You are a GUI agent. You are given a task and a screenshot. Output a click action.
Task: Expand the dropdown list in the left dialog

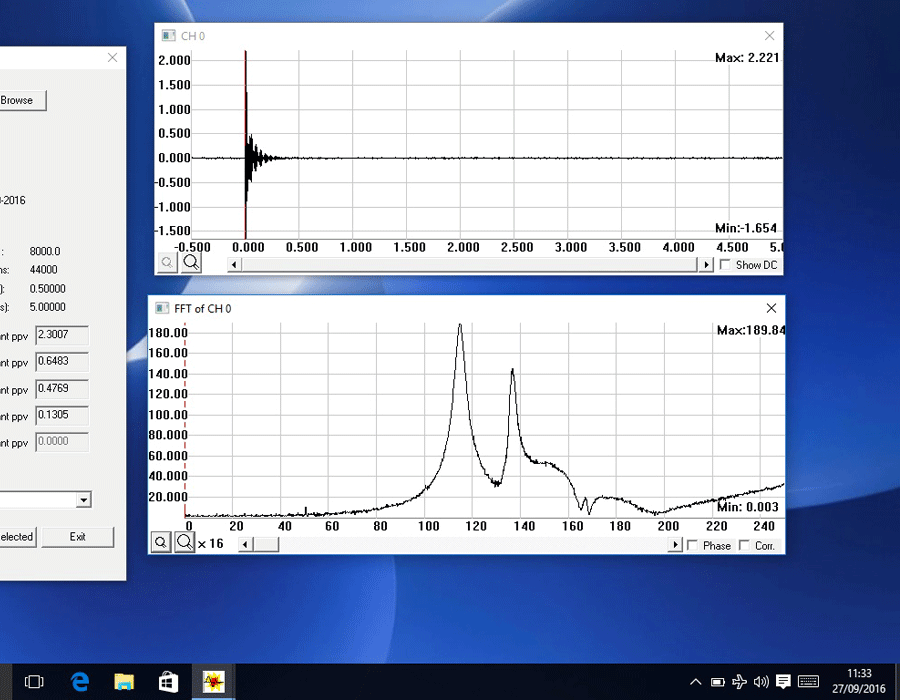[x=83, y=499]
